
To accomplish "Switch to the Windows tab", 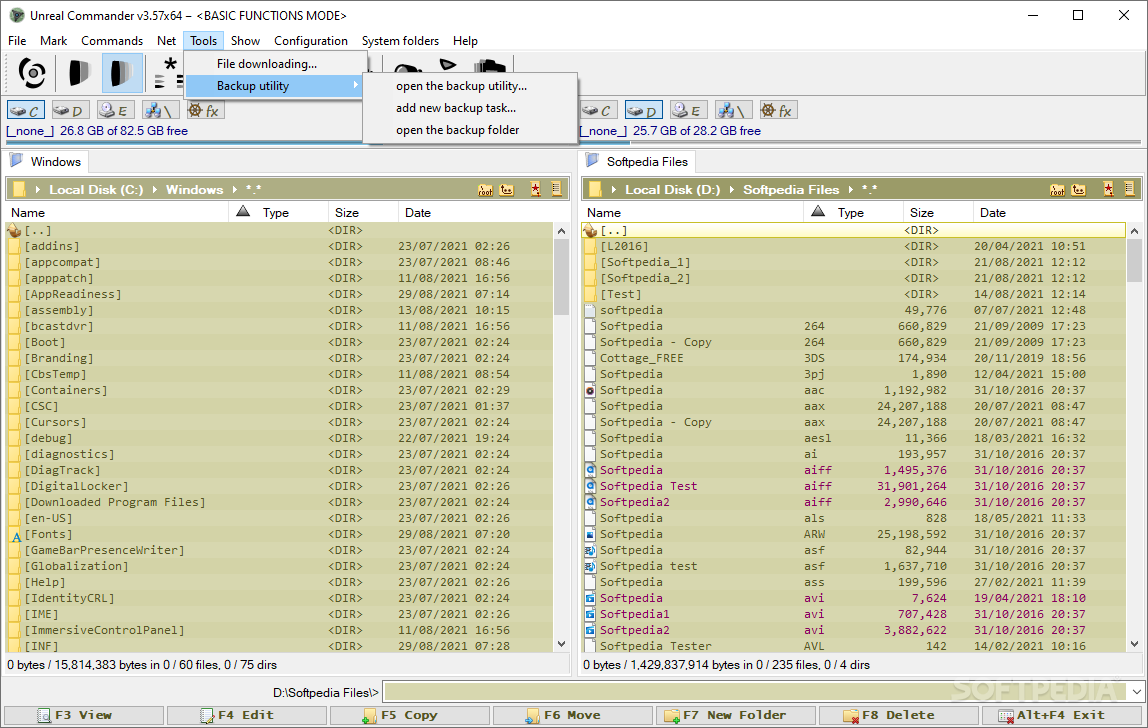I will (x=47, y=162).
